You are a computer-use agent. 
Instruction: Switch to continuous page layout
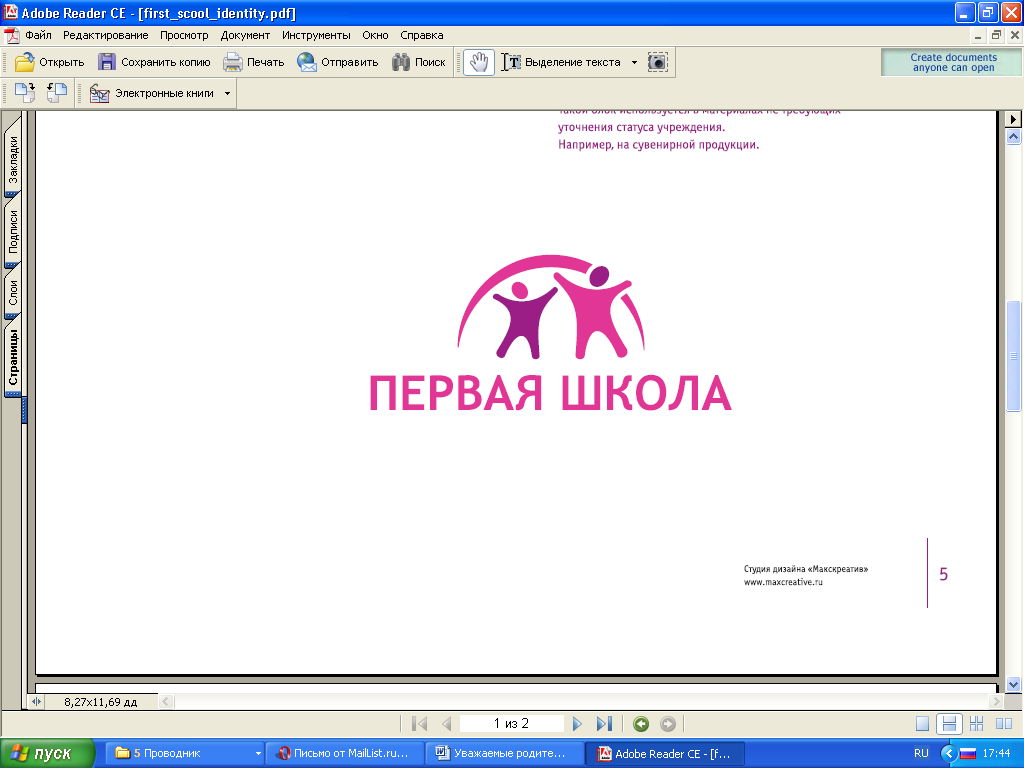(949, 724)
